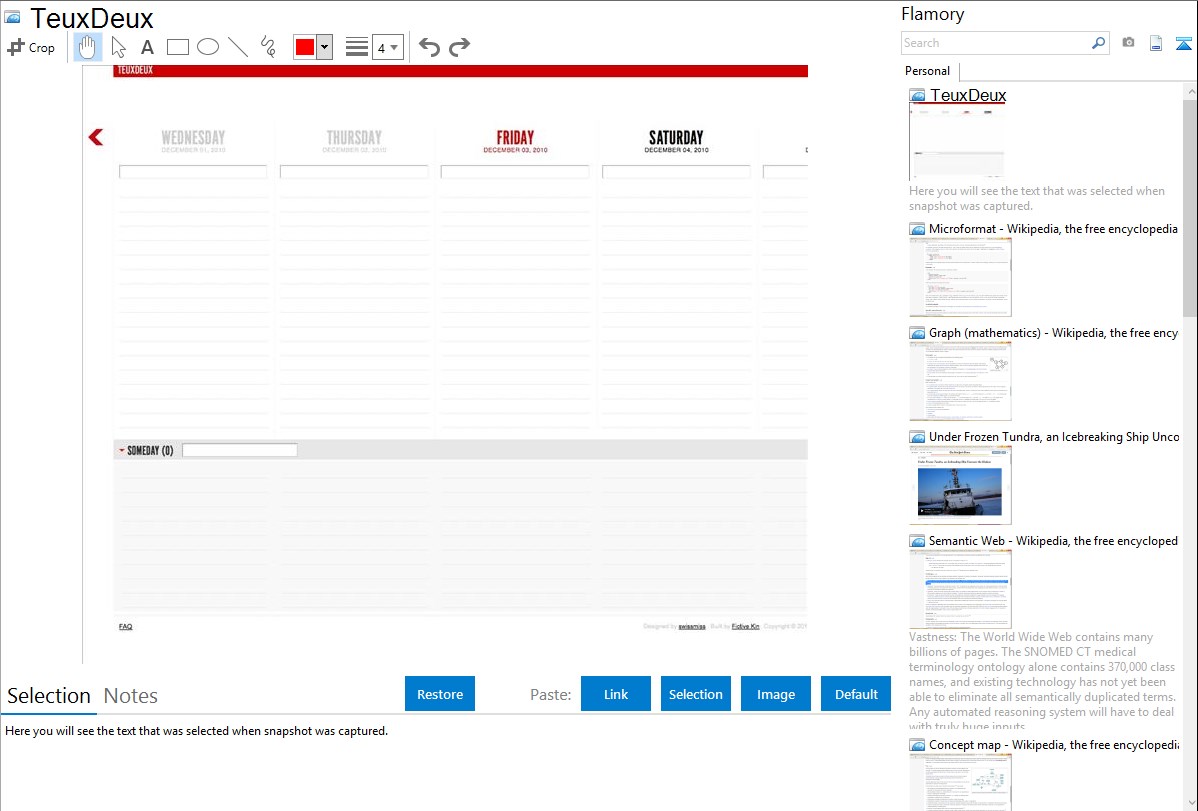
Task: Click the Paste Default button
Action: coord(856,694)
